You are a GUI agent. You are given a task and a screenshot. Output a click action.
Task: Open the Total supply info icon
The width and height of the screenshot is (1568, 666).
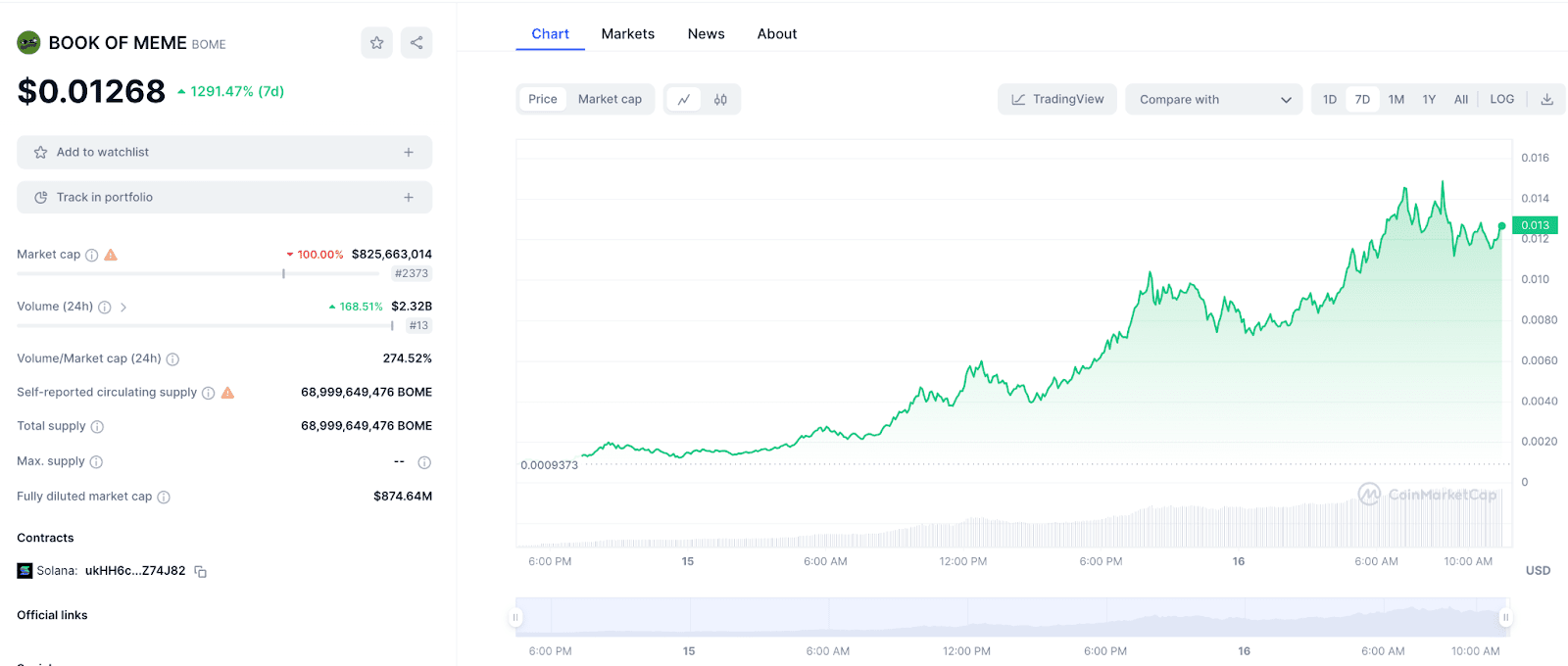click(x=97, y=427)
